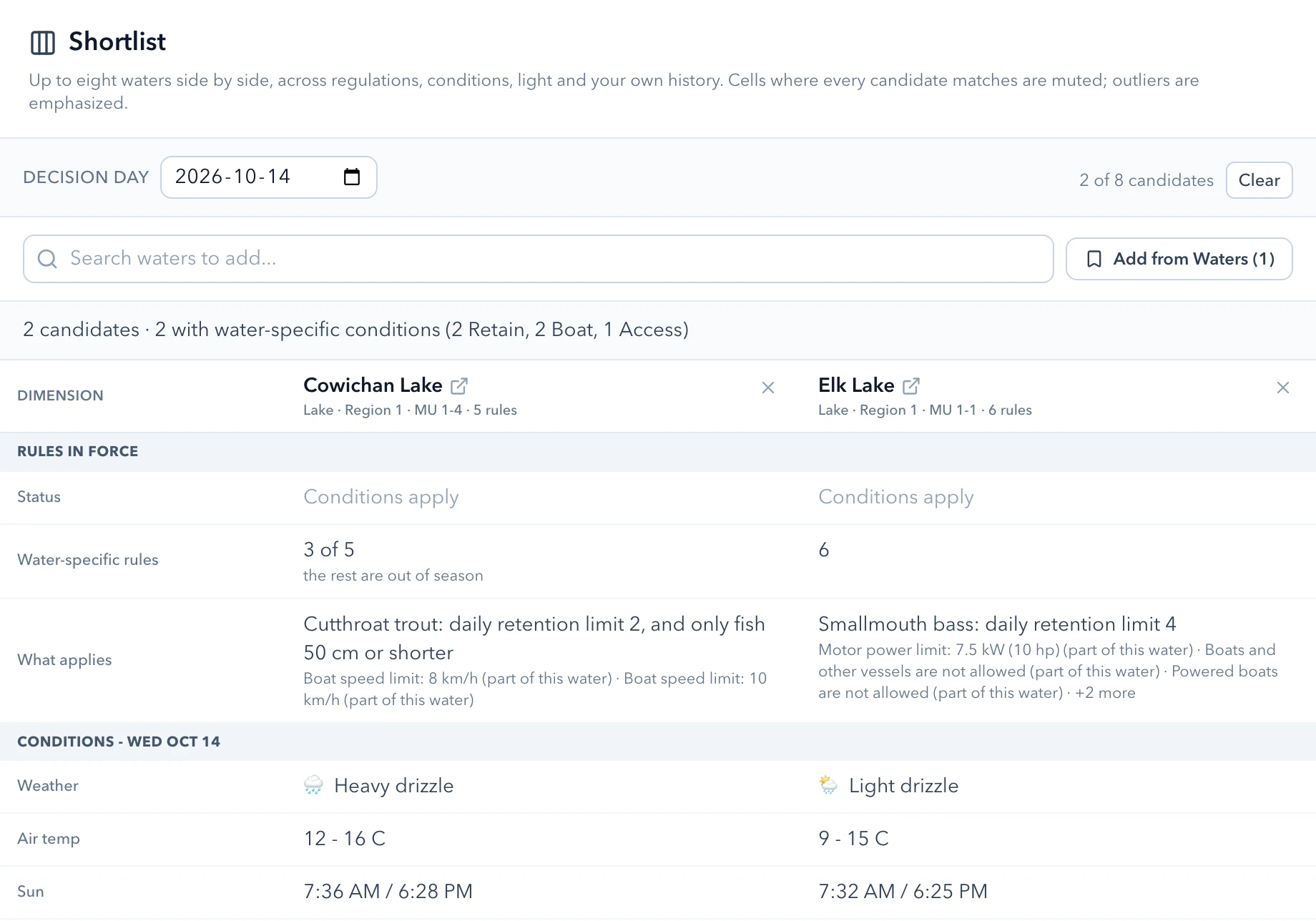The height and width of the screenshot is (921, 1316).
Task: Clear all shortlist candidates
Action: (1259, 180)
